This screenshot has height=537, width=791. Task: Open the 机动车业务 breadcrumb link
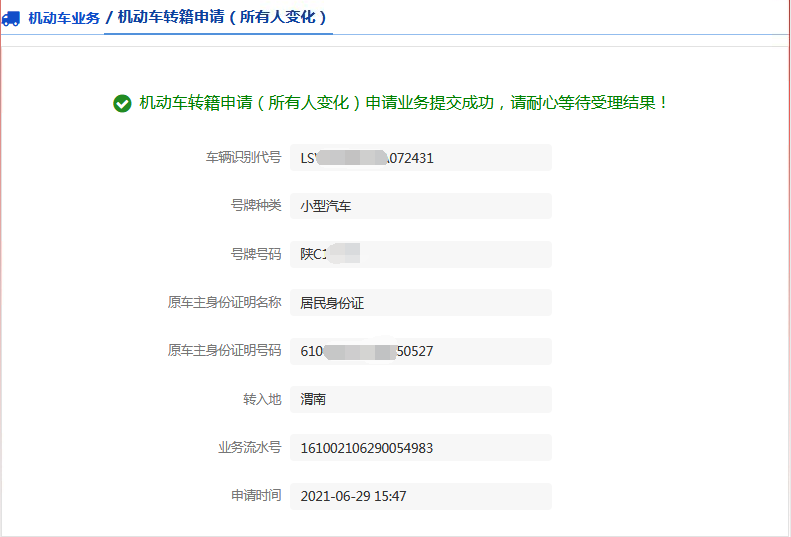[64, 18]
